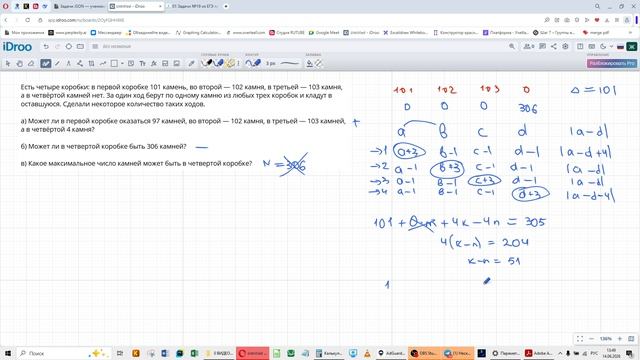The height and width of the screenshot is (360, 640).
Task: Click the board name field
Action: coord(117,47)
